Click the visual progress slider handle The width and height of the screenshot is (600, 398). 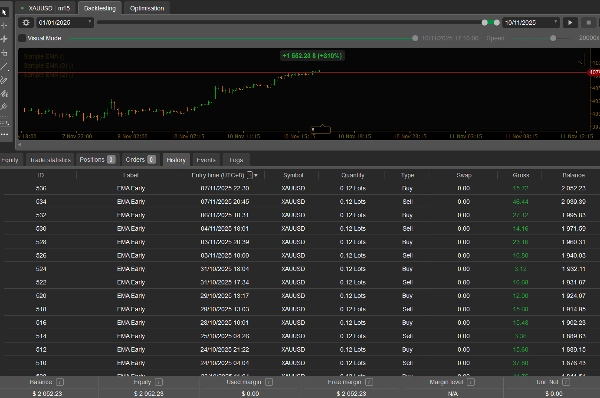pyautogui.click(x=415, y=38)
